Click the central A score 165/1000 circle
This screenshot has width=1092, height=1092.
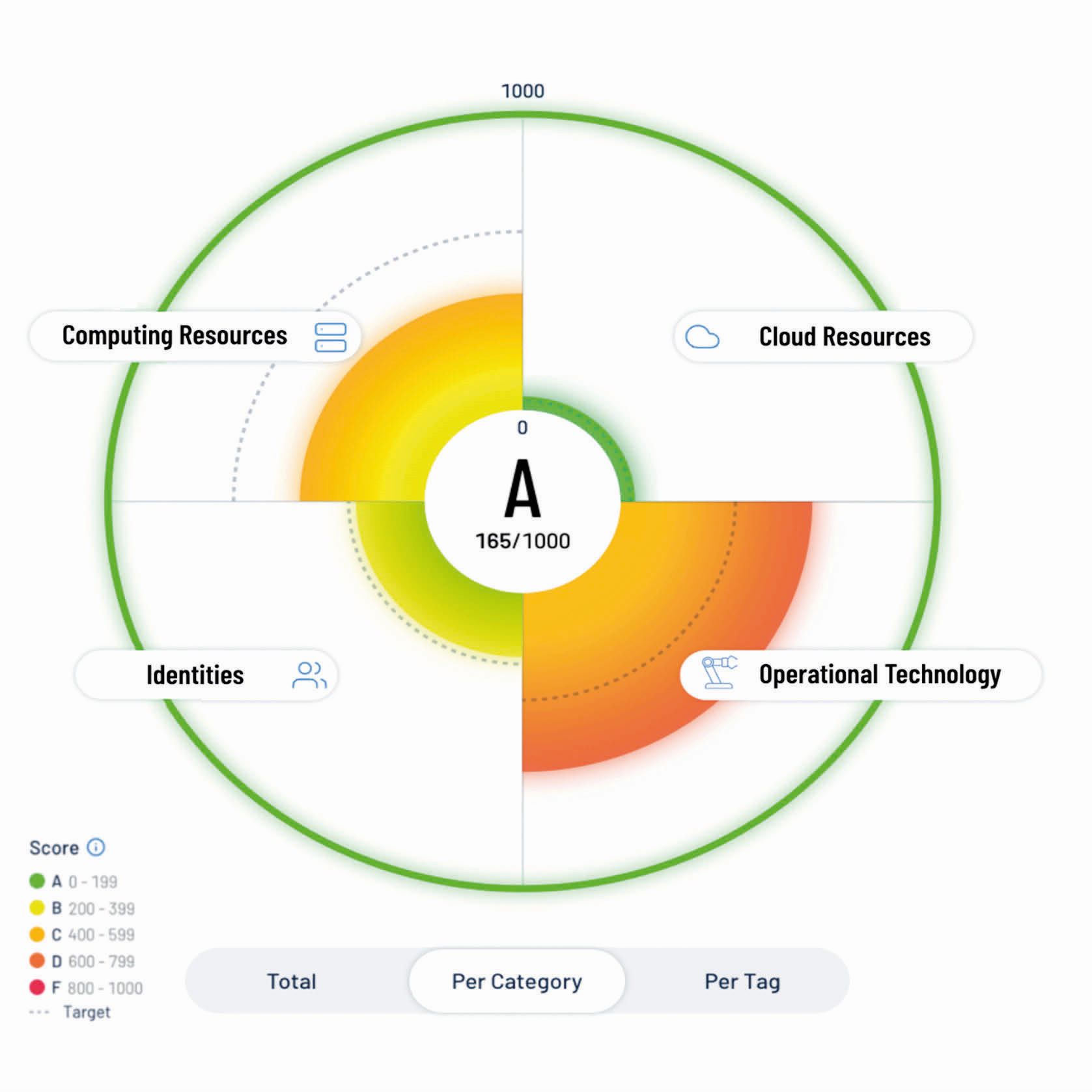pos(522,501)
